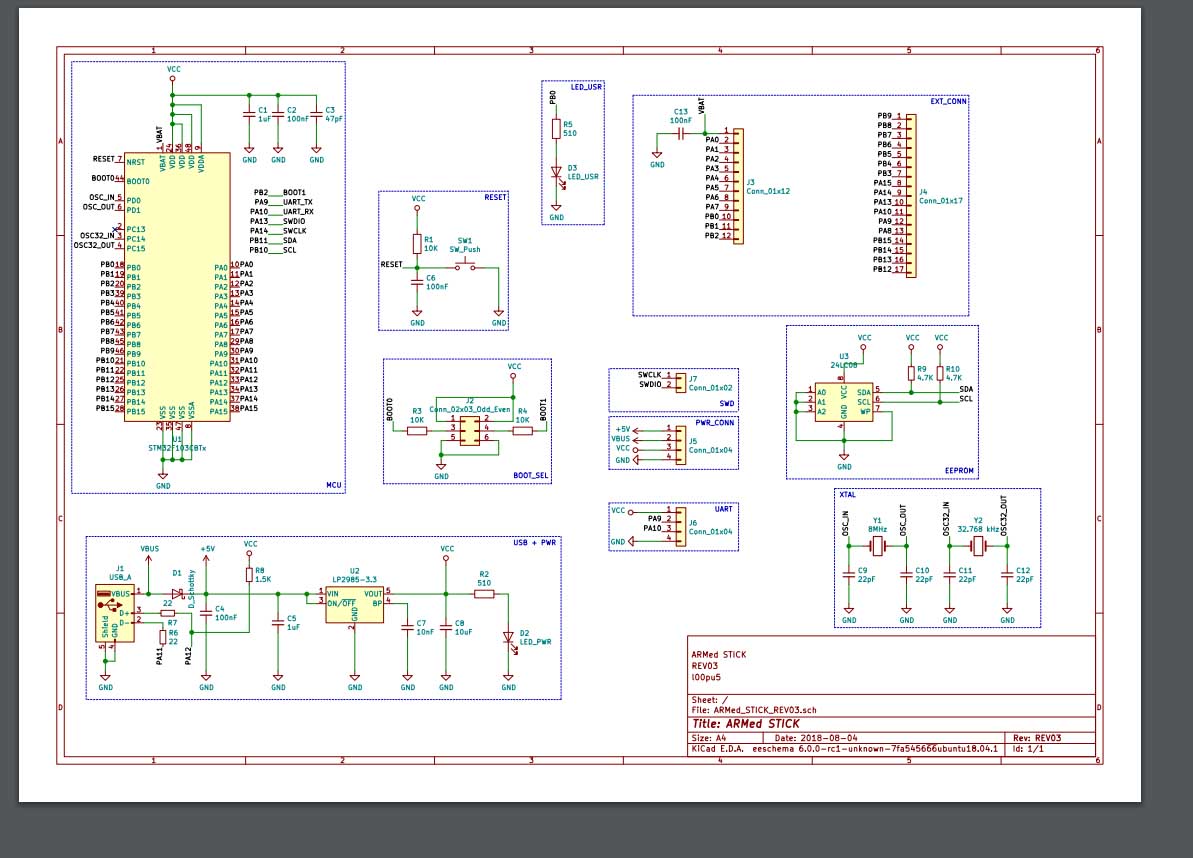Click the "USB + PWR" section label
1193x858 pixels.
tap(534, 542)
